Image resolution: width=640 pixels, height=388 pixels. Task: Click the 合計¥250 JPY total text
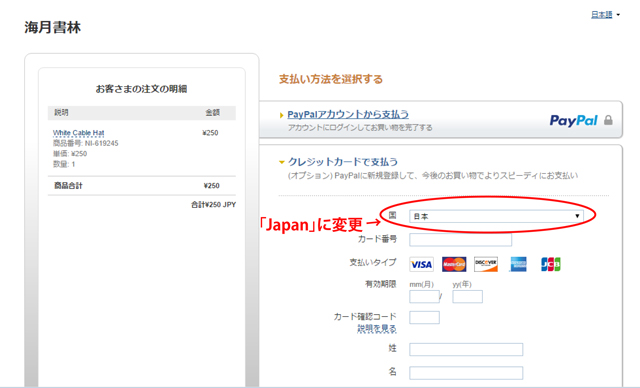tap(213, 205)
